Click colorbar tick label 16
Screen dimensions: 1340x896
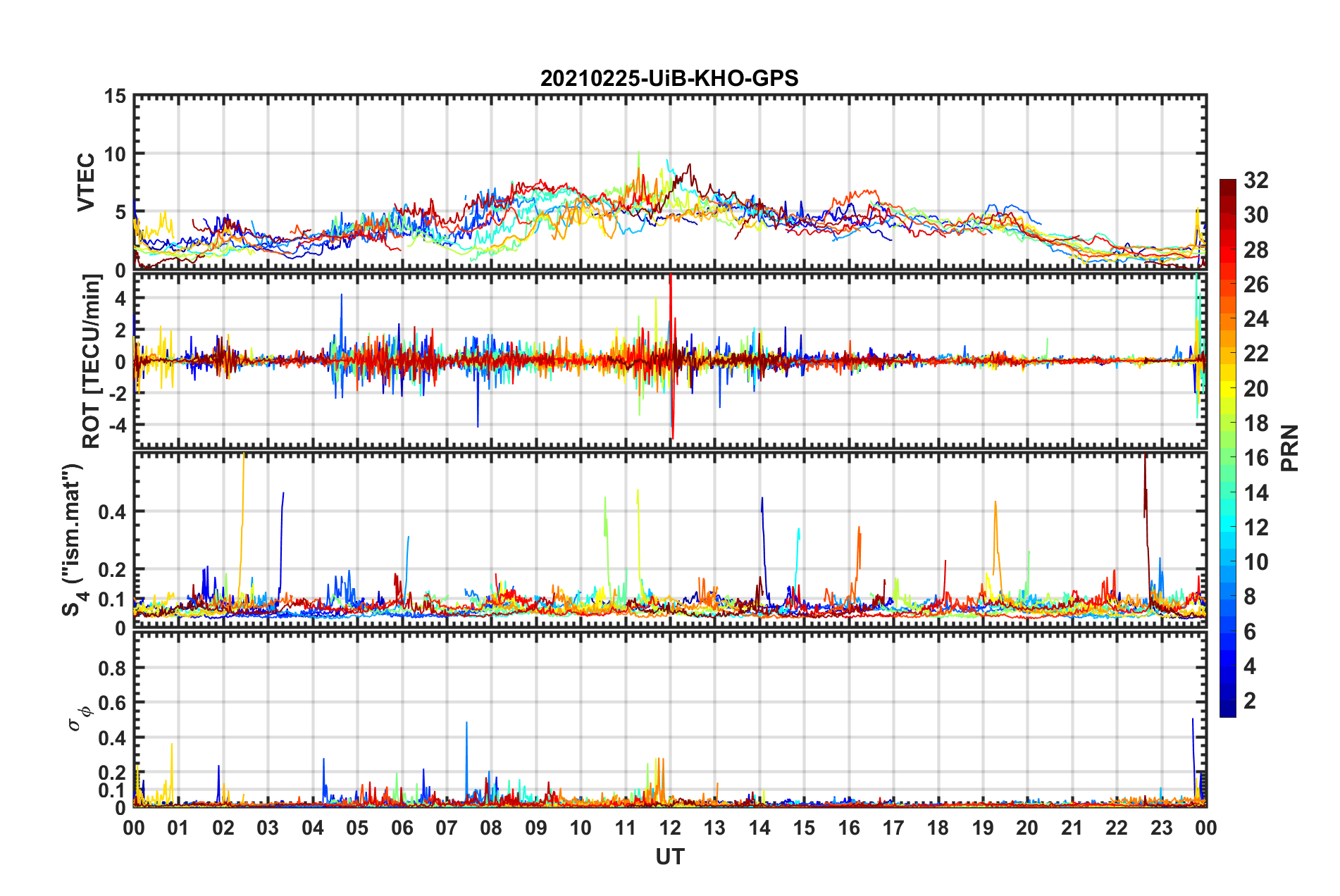pyautogui.click(x=1255, y=458)
